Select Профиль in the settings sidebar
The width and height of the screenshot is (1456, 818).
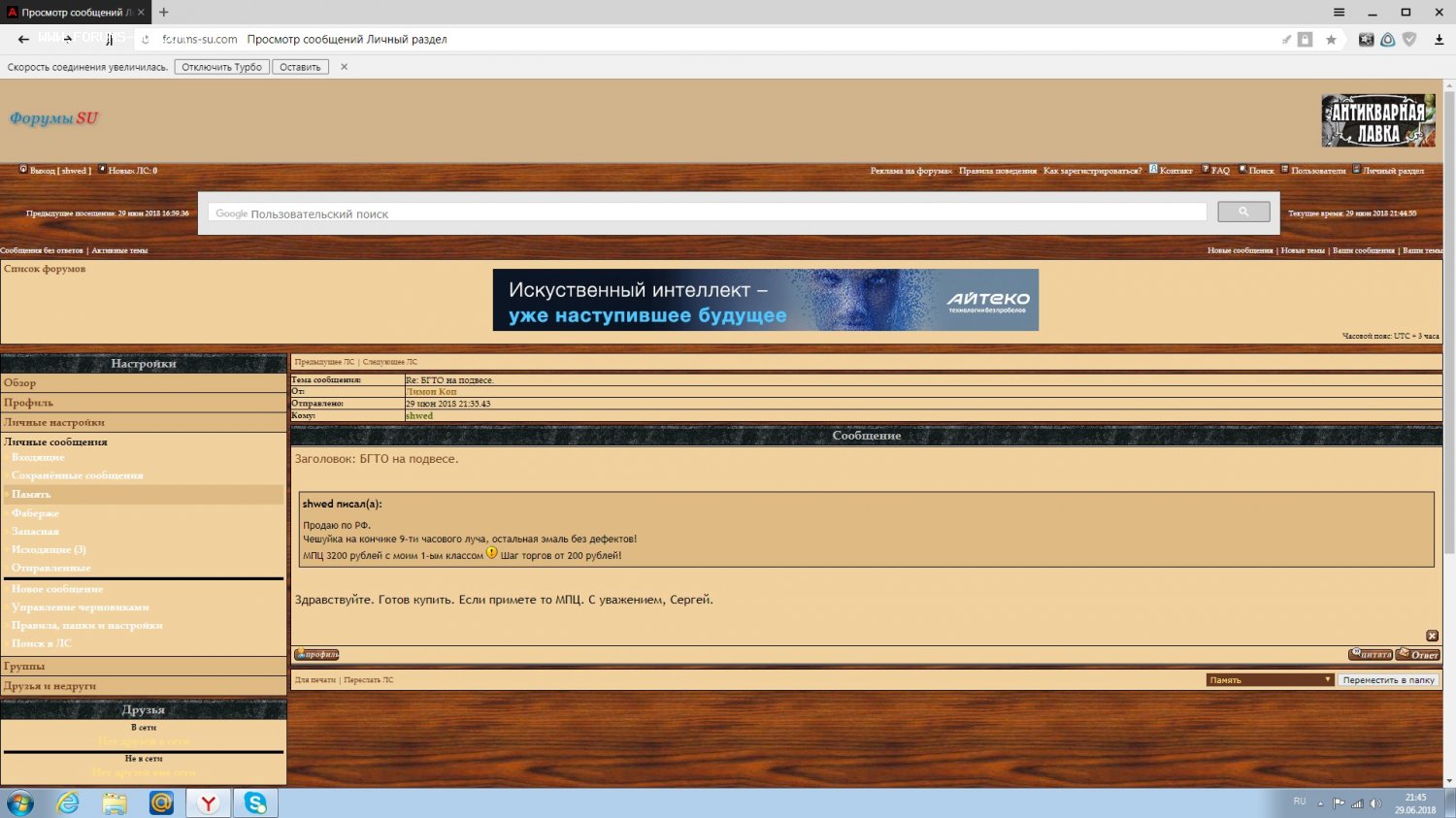28,403
